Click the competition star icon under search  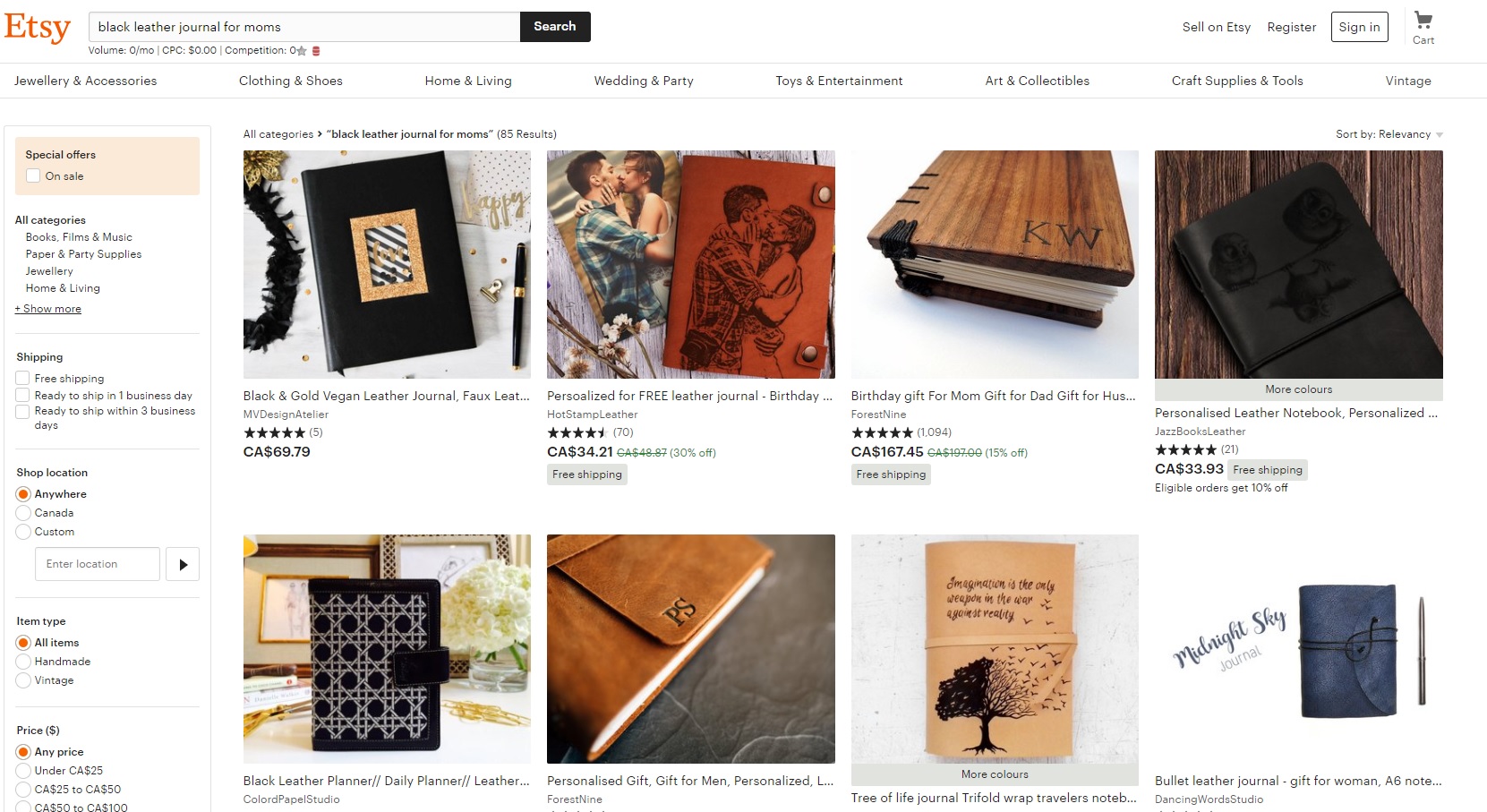point(302,51)
